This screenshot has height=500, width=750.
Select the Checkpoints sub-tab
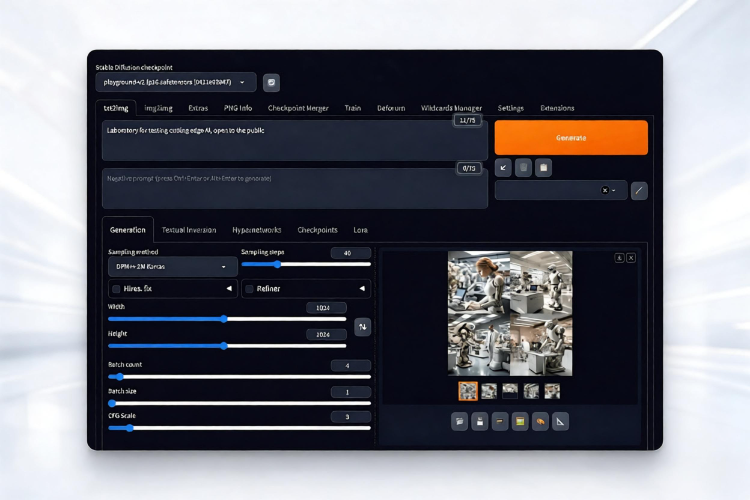318,230
